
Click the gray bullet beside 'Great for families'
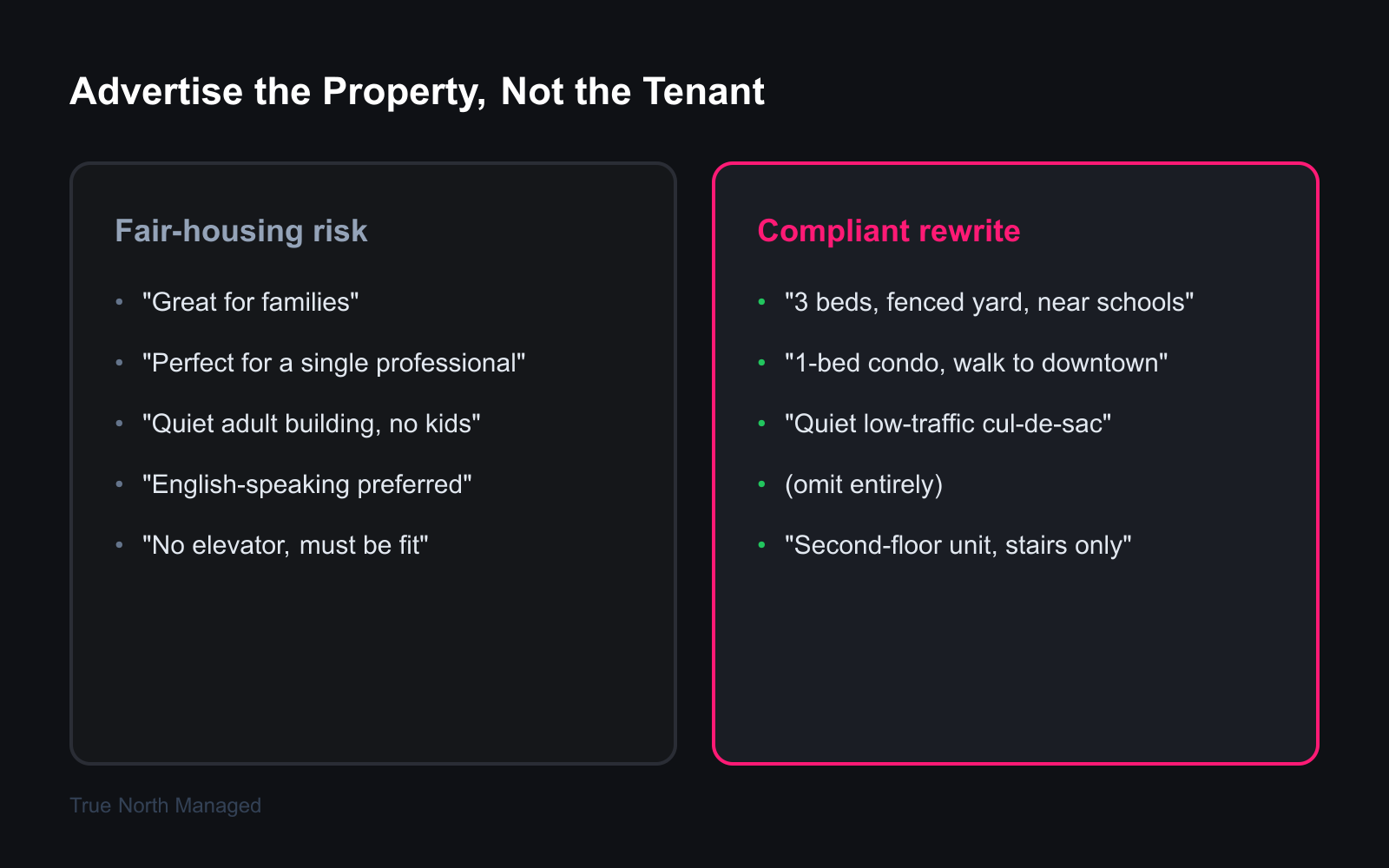120,302
